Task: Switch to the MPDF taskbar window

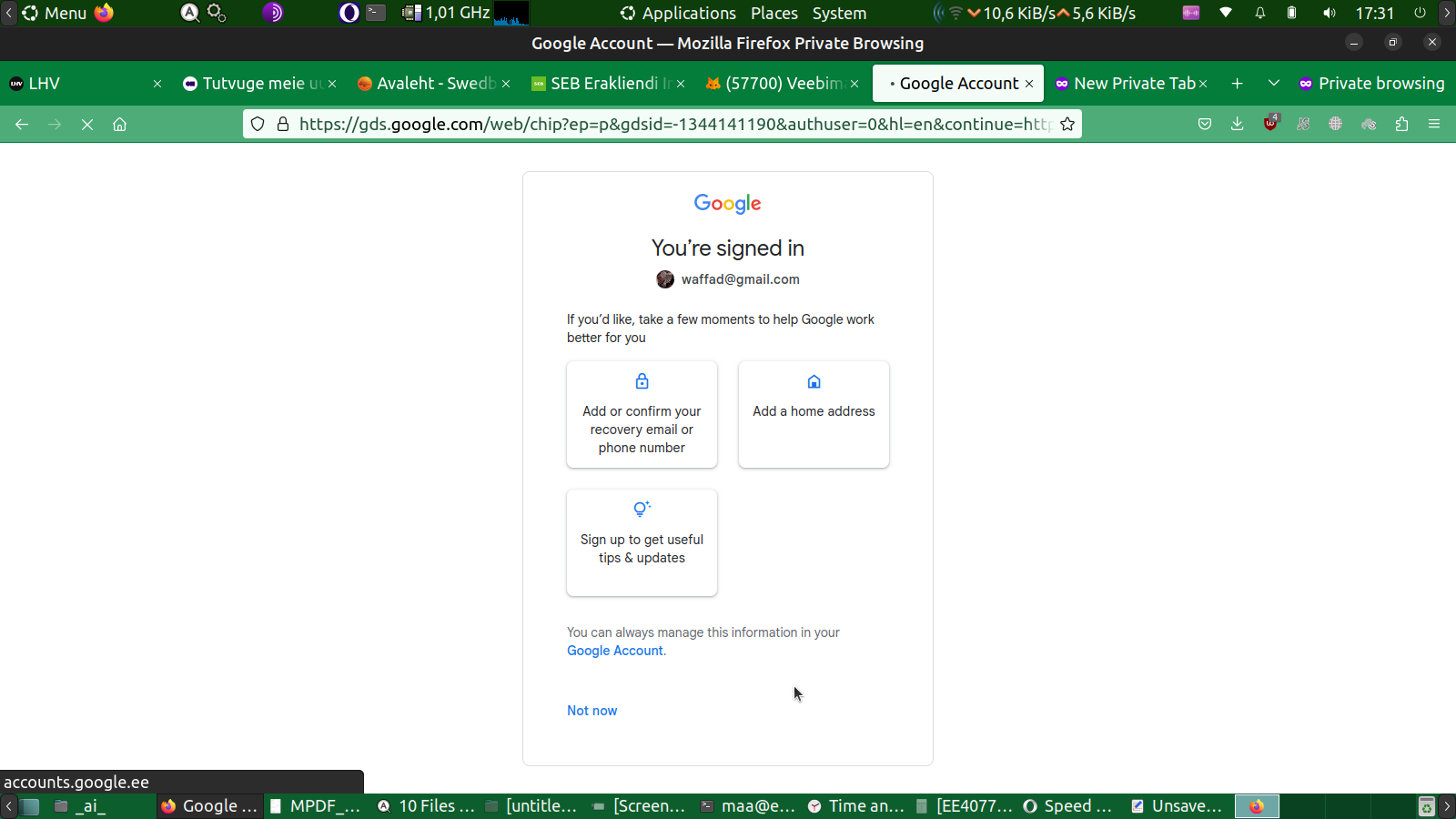Action: coord(317,806)
